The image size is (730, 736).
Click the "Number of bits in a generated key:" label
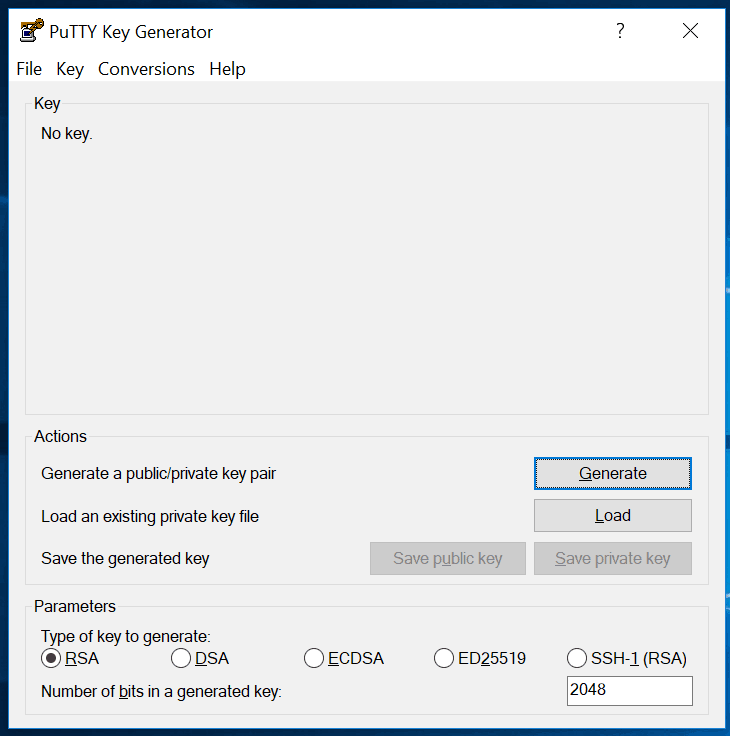(x=161, y=691)
